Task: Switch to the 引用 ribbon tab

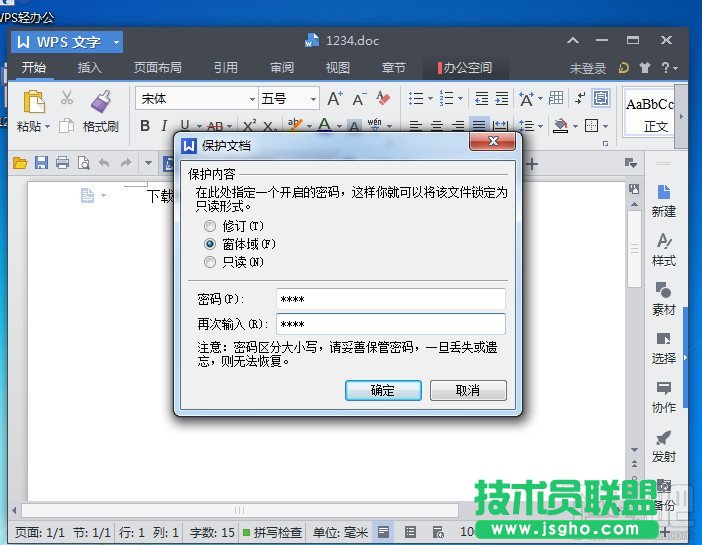Action: coord(226,68)
